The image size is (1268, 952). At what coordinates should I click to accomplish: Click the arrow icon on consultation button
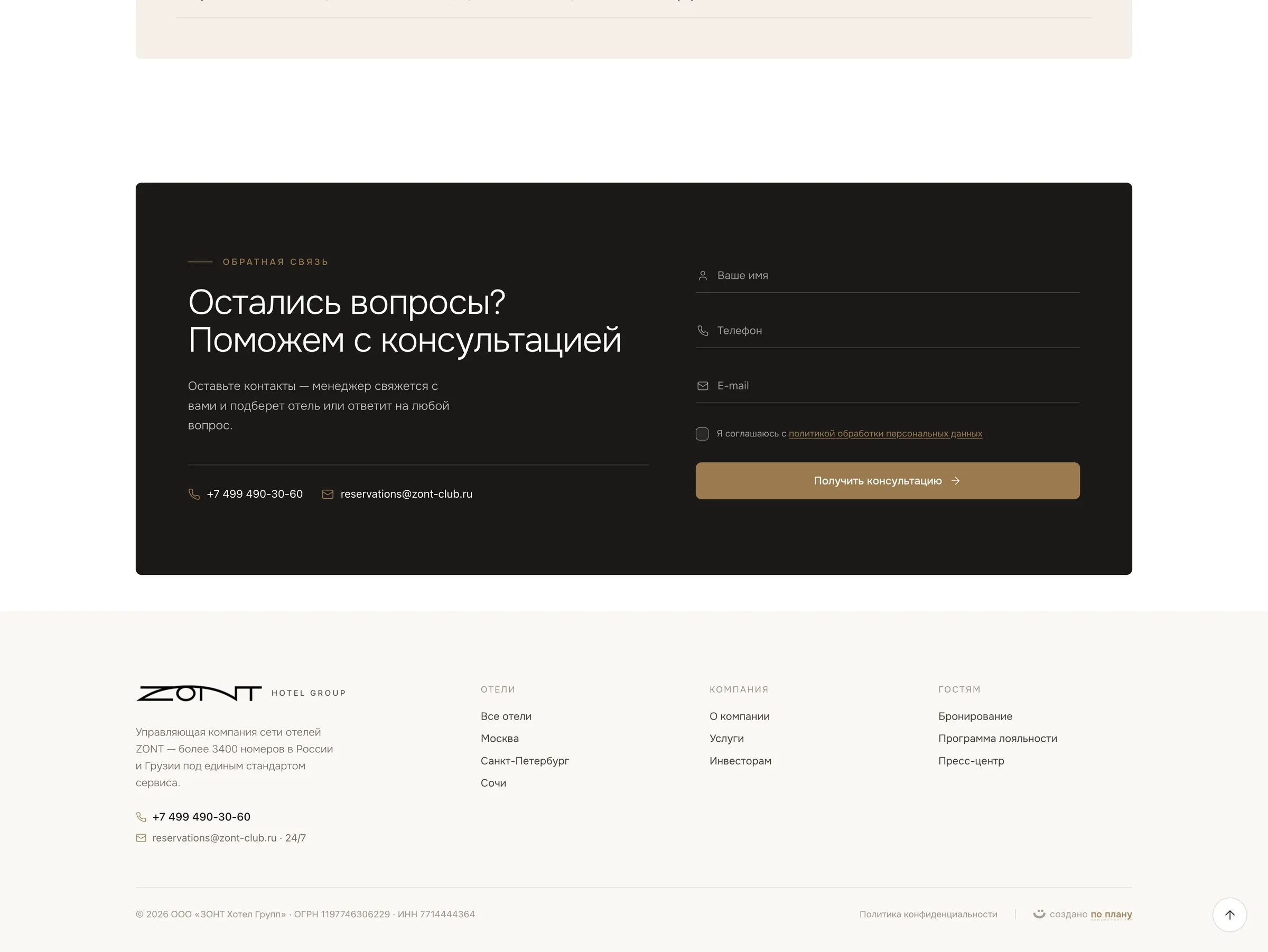pos(956,481)
